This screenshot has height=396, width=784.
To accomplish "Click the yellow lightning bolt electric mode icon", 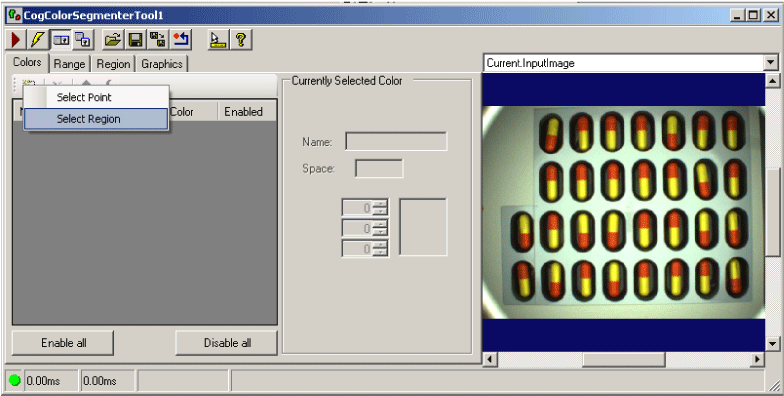I will 38,40.
